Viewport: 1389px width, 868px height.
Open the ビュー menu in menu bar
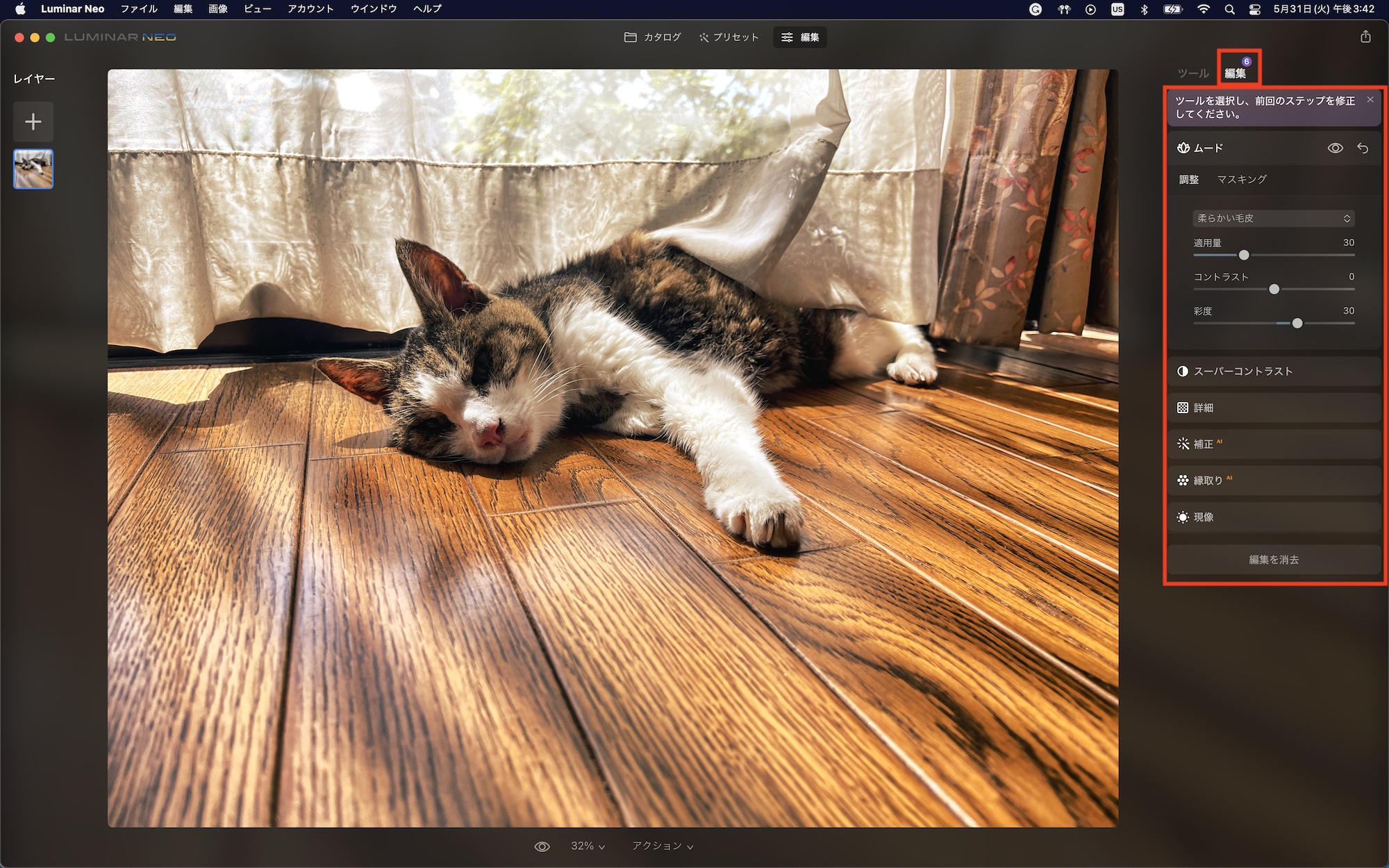tap(257, 9)
